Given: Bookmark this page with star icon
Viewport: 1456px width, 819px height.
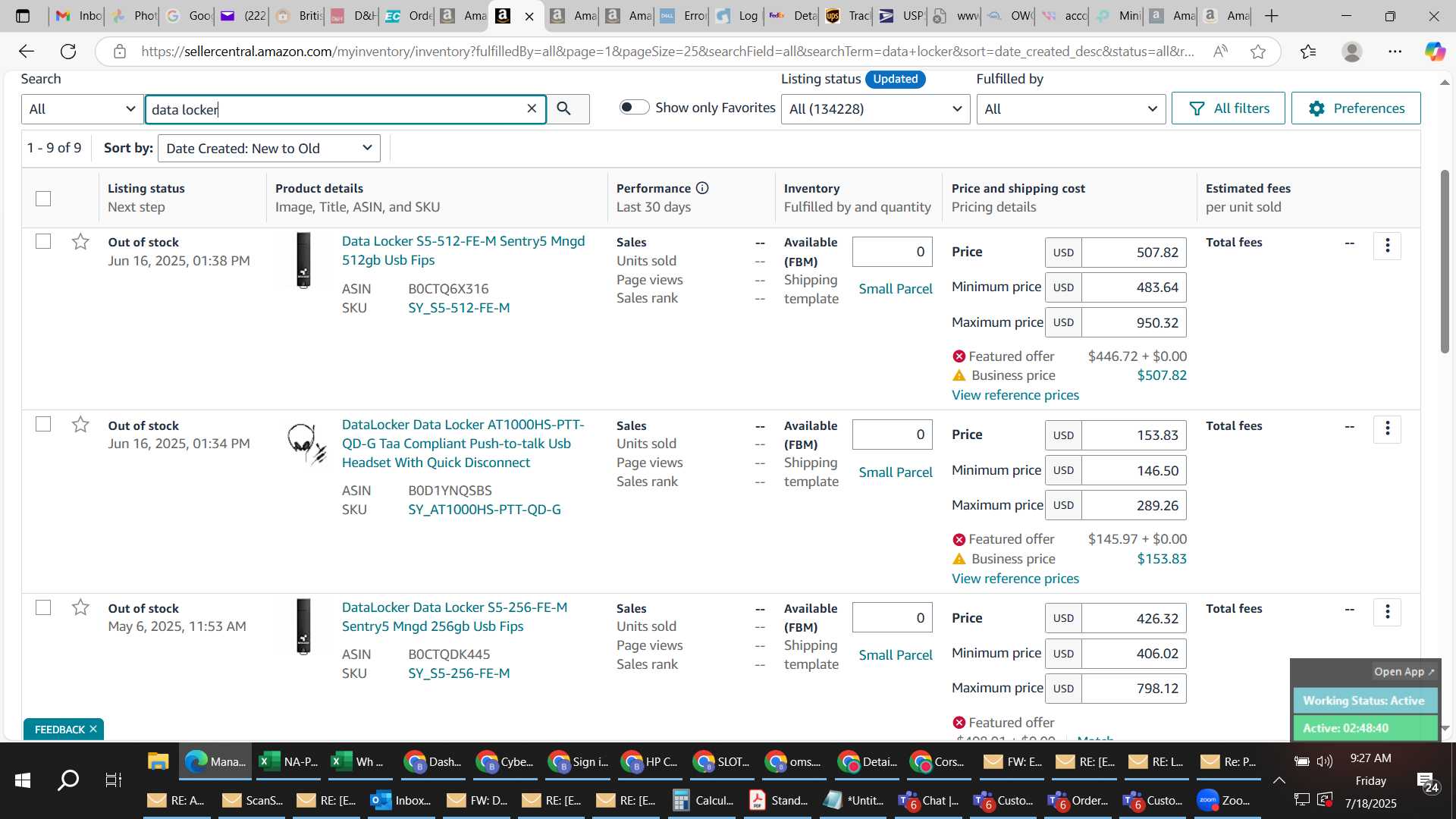Looking at the screenshot, I should 1258,52.
